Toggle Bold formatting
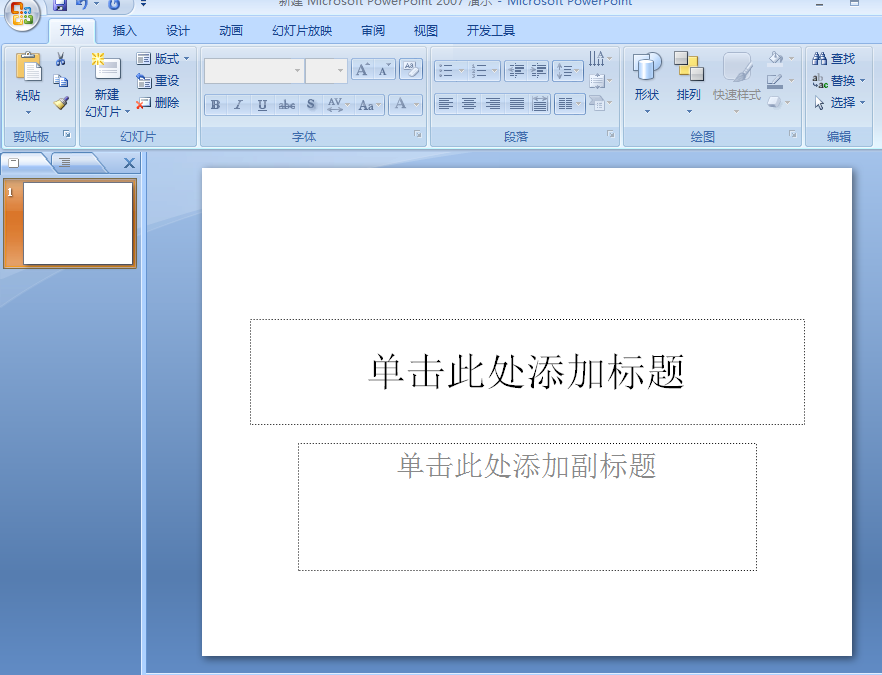This screenshot has height=675, width=882. (215, 105)
